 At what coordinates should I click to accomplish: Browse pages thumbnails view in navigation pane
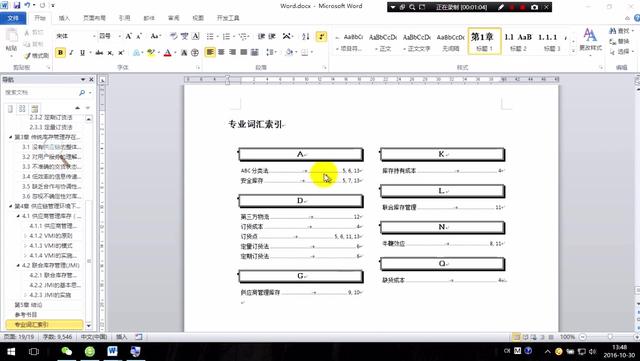22,108
